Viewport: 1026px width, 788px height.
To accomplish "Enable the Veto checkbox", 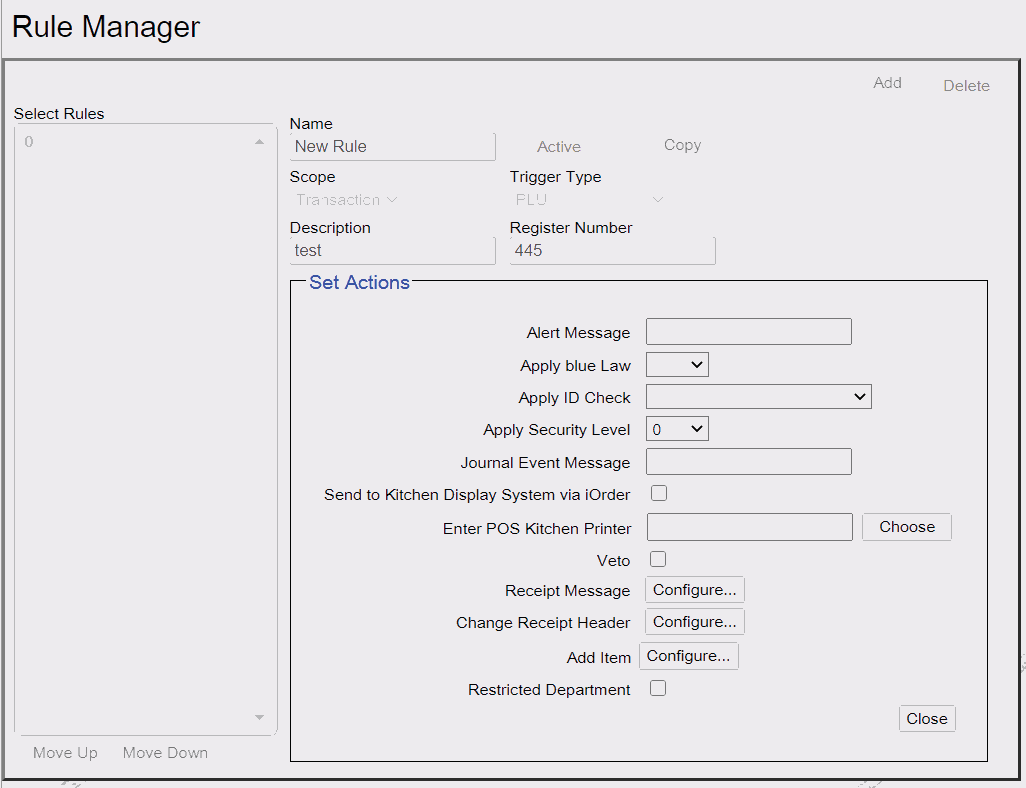I will pos(658,559).
